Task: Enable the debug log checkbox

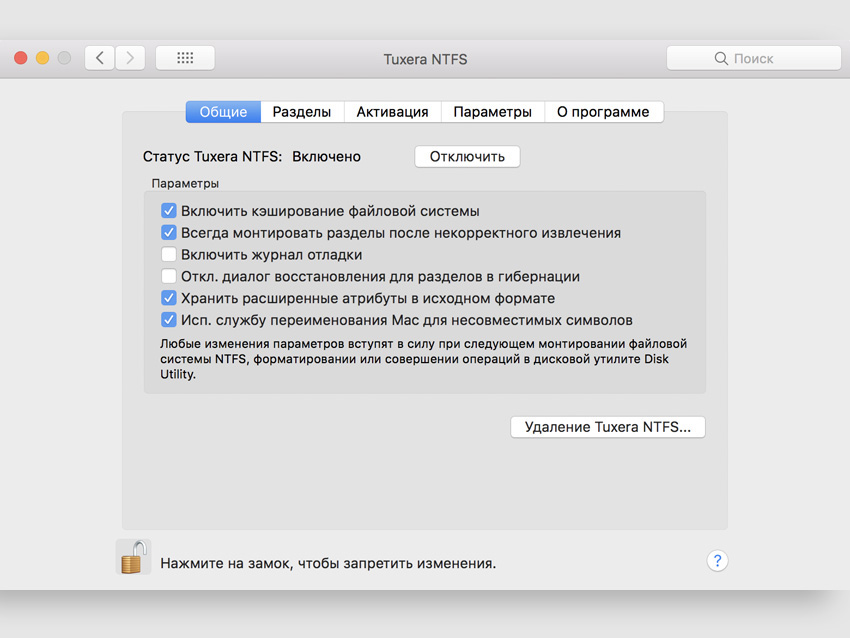Action: pos(169,255)
